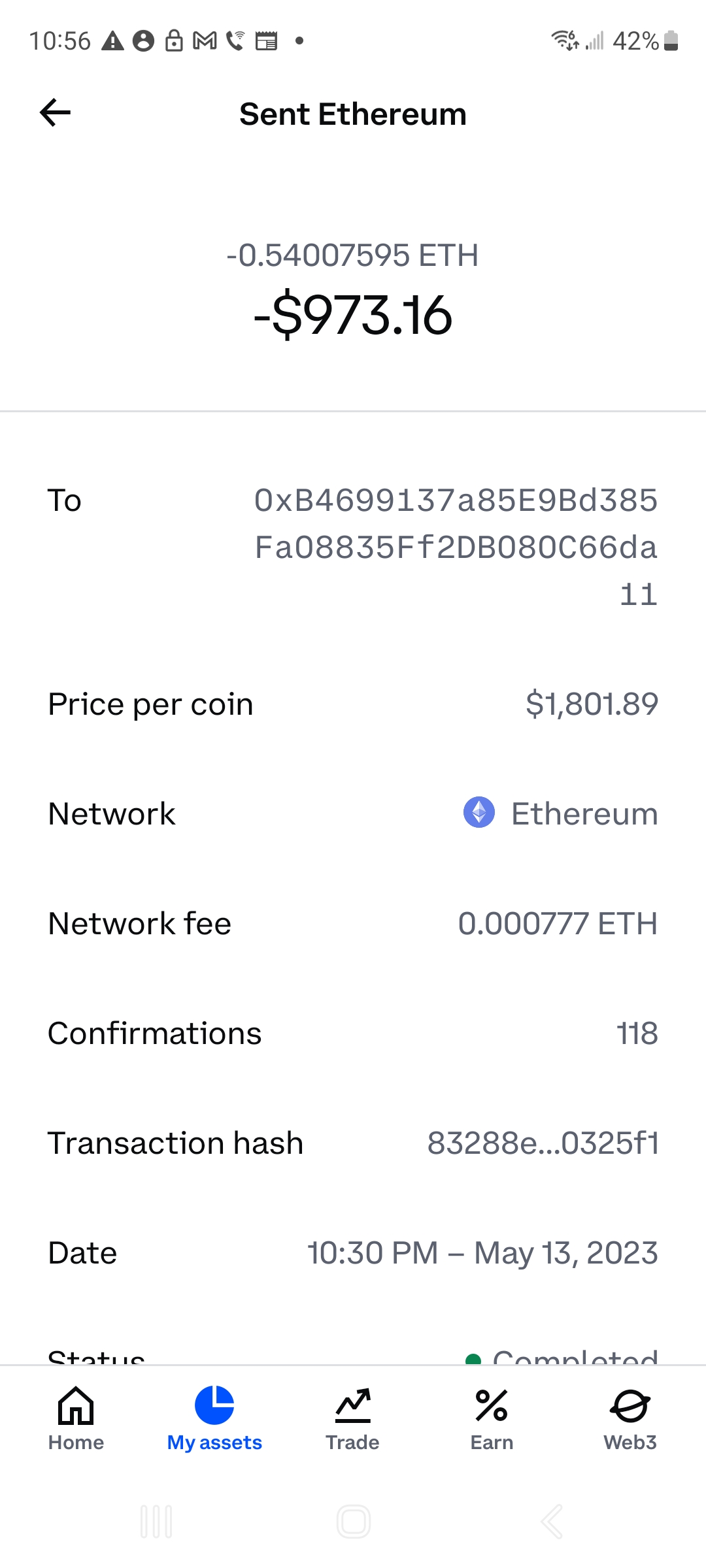Tap the Network fee amount
This screenshot has width=706, height=1568.
tap(558, 924)
